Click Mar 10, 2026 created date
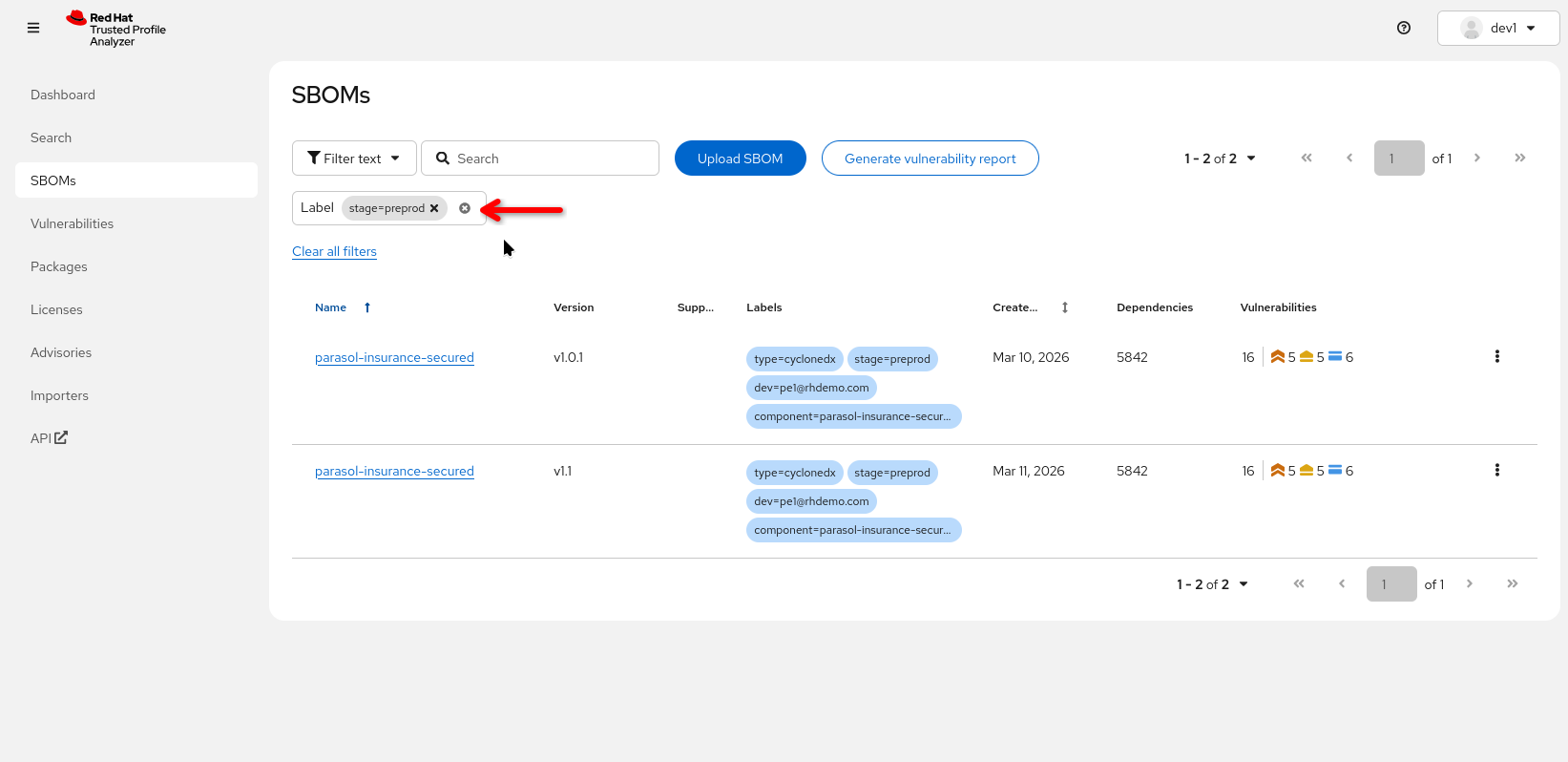The width and height of the screenshot is (1568, 762). [1031, 357]
